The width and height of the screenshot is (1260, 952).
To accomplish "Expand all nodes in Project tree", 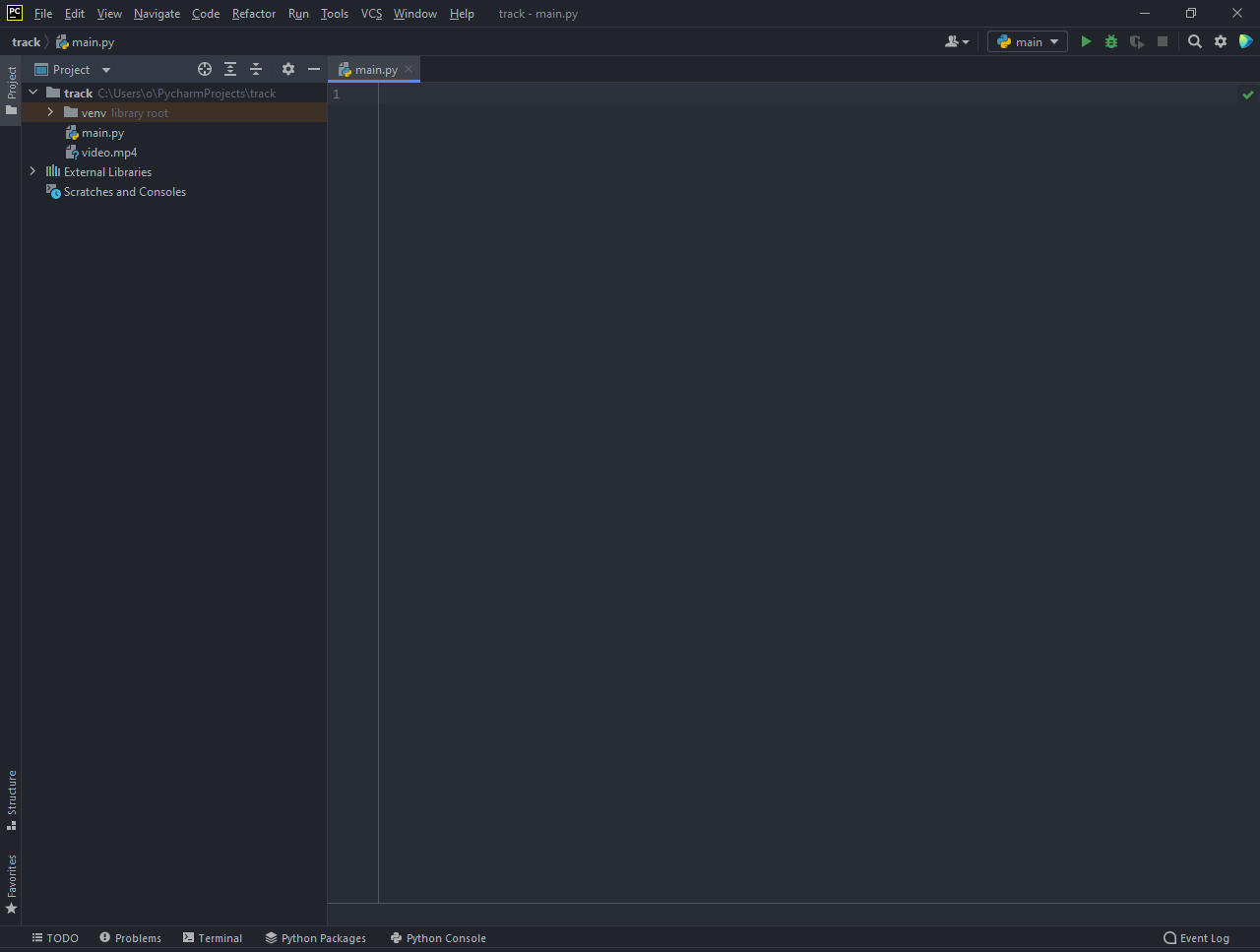I will click(230, 69).
